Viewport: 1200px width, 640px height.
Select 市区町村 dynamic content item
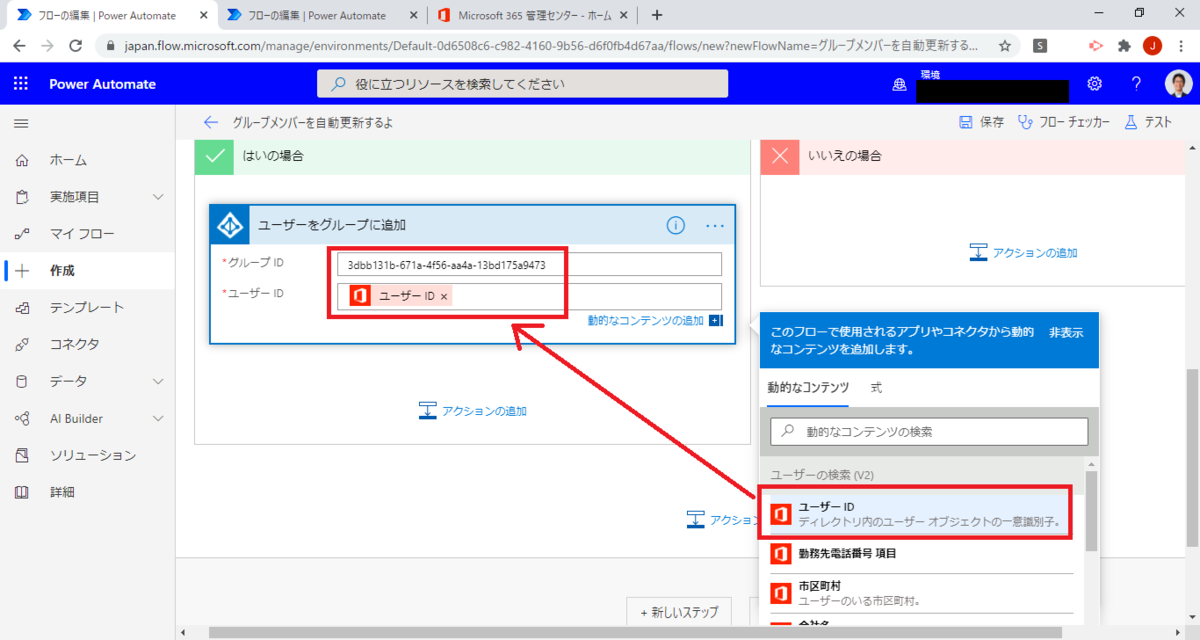click(922, 592)
